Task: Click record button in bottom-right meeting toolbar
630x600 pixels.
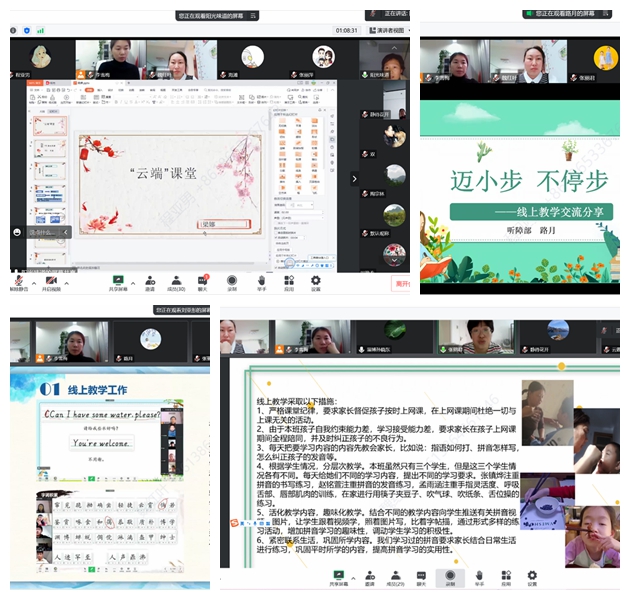Action: click(450, 577)
